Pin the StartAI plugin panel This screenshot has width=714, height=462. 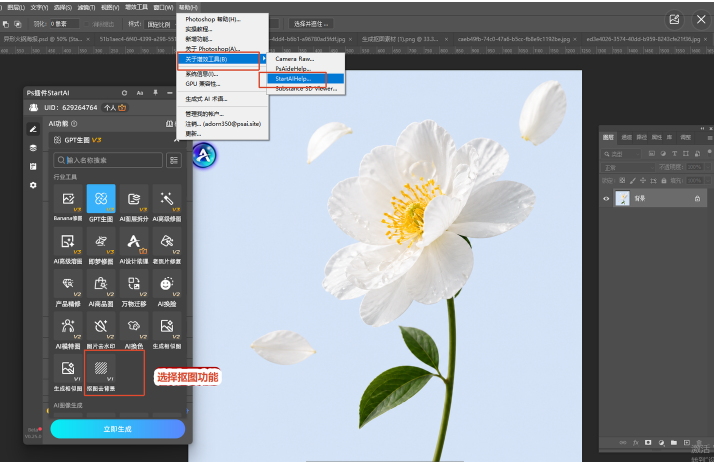click(155, 93)
